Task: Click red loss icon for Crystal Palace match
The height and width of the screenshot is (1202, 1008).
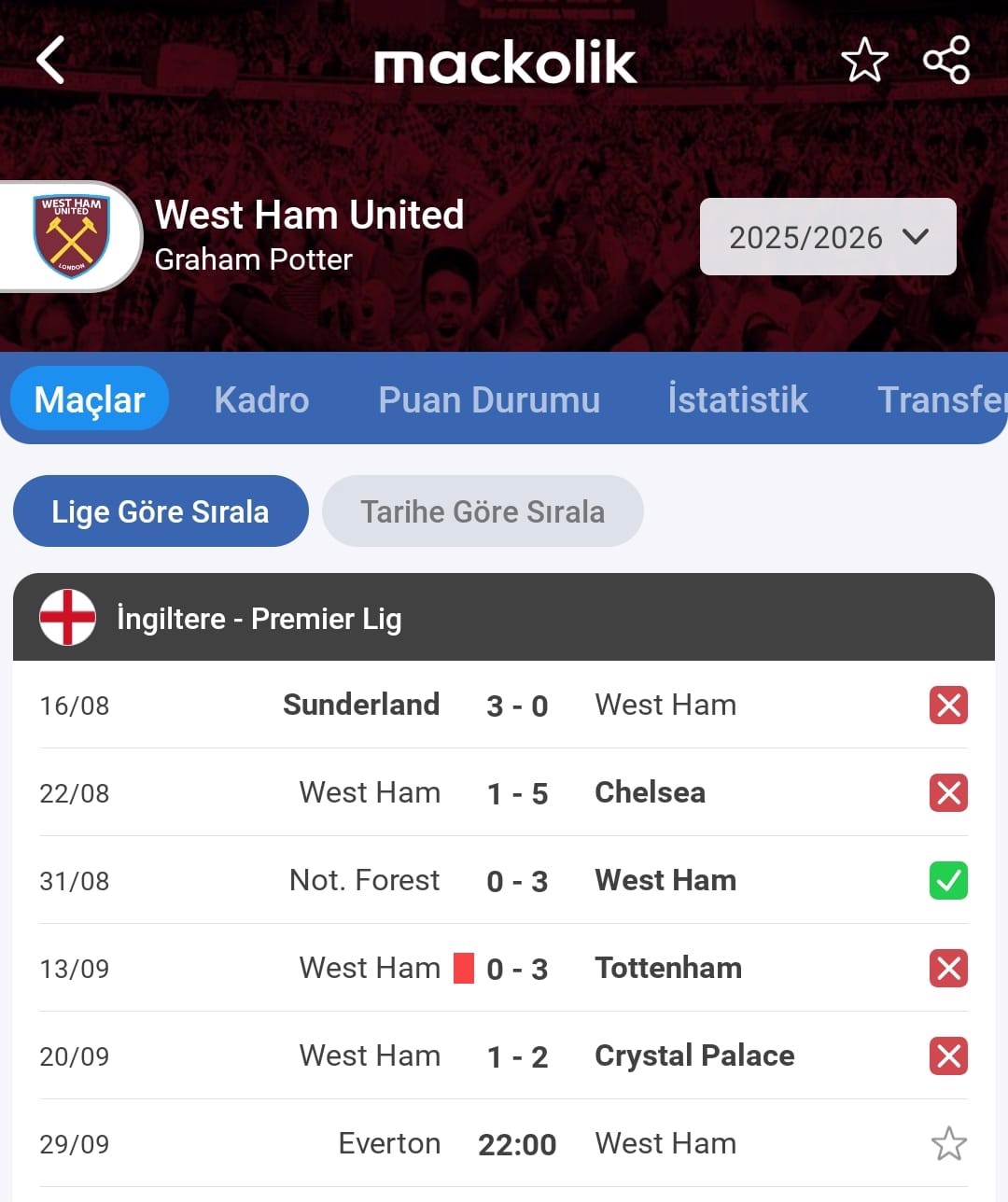Action: tap(948, 1056)
